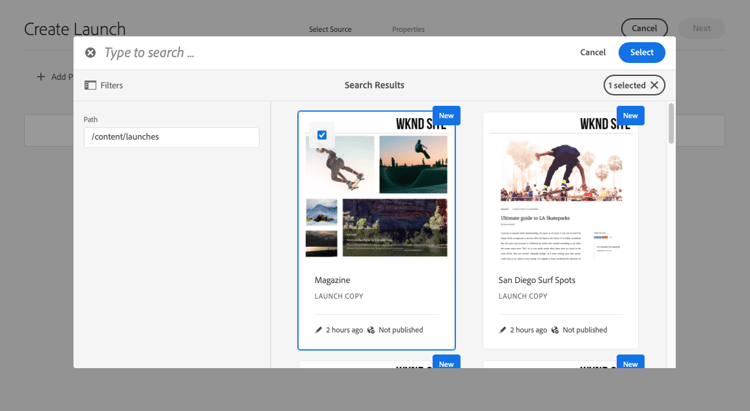Click Magazine card globe publish icon
The width and height of the screenshot is (750, 411).
coord(371,330)
